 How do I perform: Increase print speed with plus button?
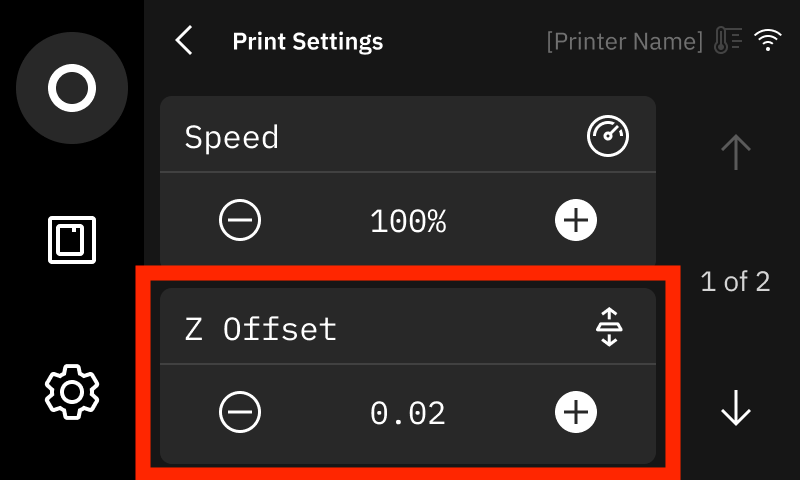[576, 221]
